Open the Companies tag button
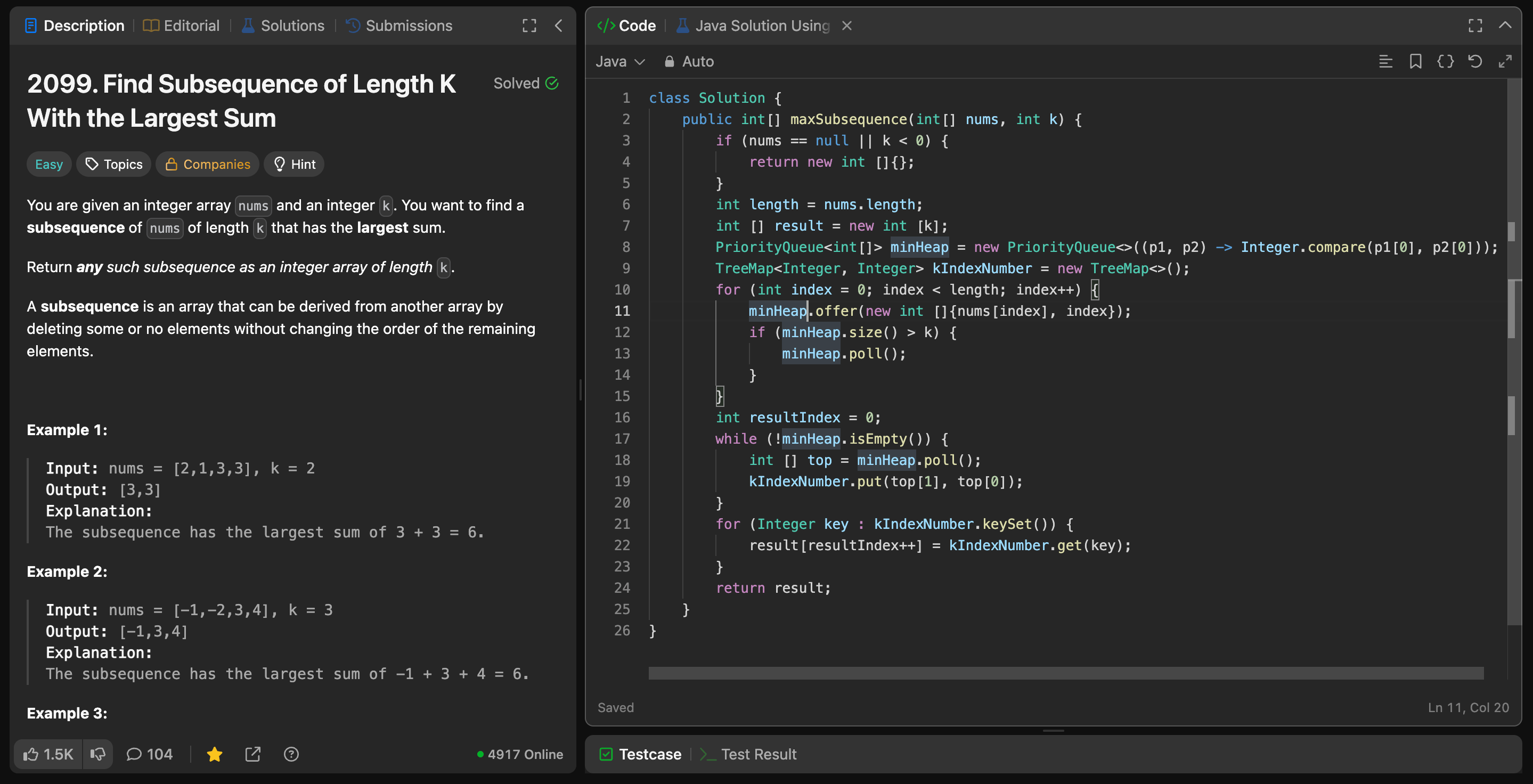This screenshot has height=784, width=1533. pos(207,164)
